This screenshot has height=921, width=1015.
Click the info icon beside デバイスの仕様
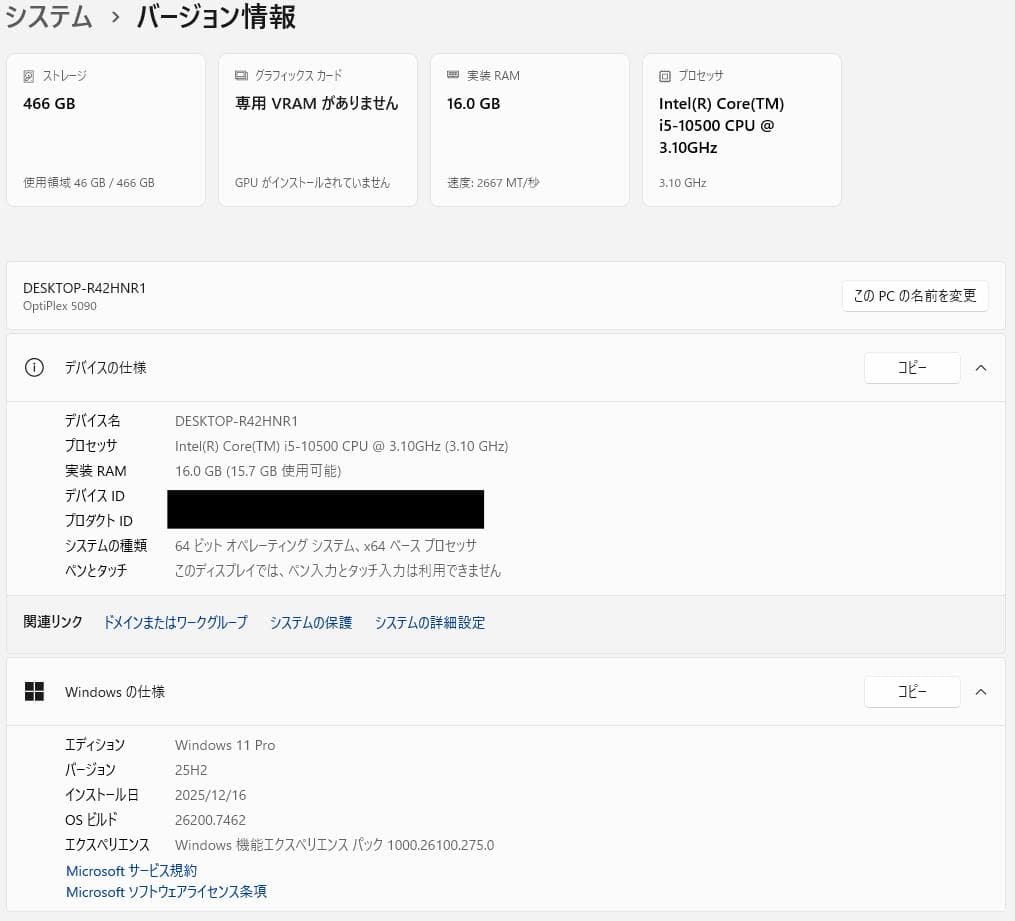pyautogui.click(x=34, y=367)
